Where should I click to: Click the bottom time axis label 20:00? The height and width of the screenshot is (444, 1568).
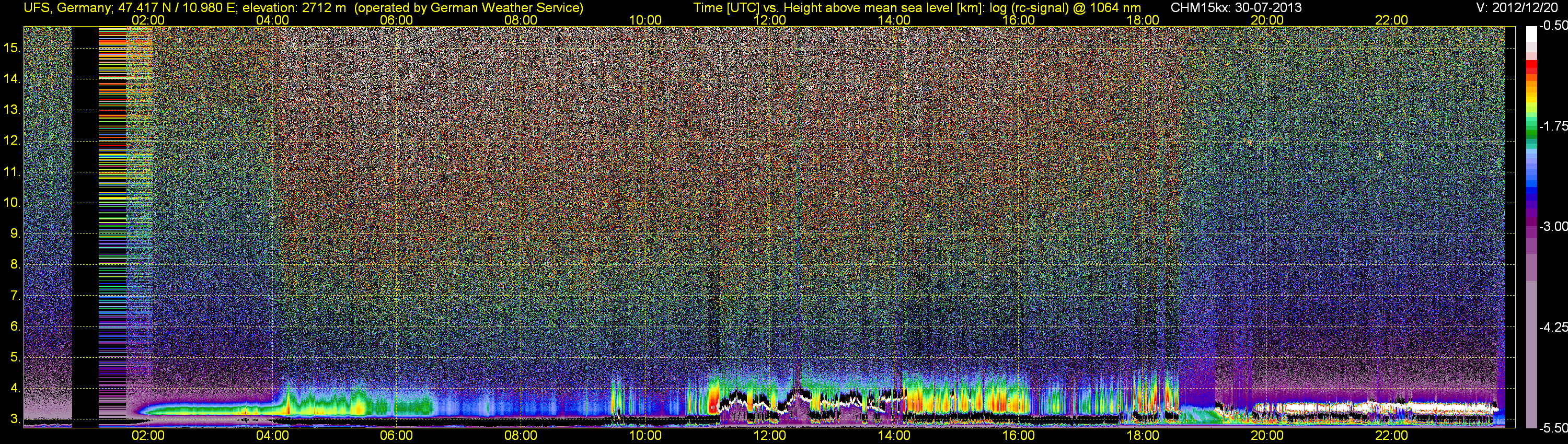(x=1267, y=436)
